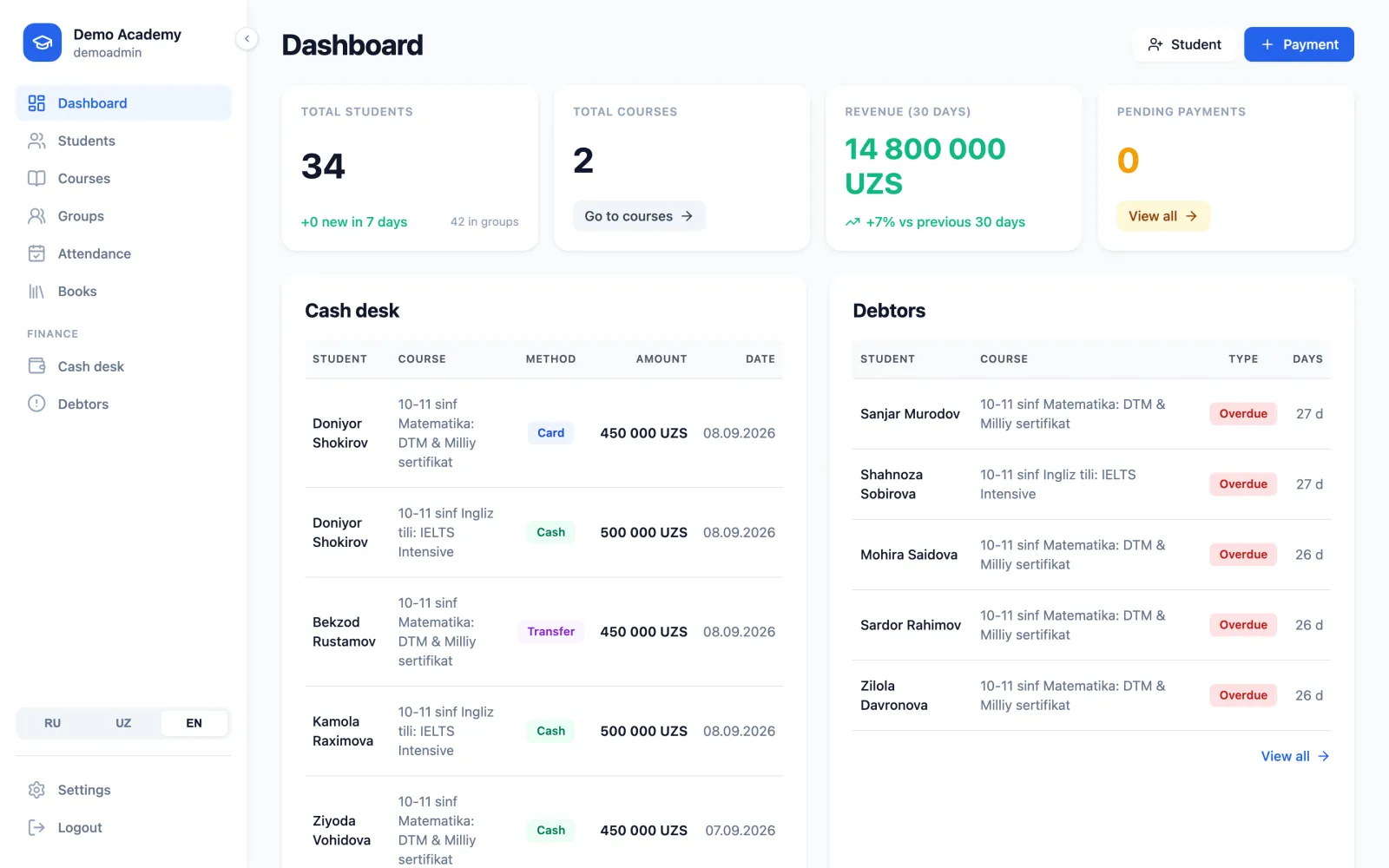Click the Transfer badge for Bekzod Rustamov
1389x868 pixels.
[x=550, y=632]
